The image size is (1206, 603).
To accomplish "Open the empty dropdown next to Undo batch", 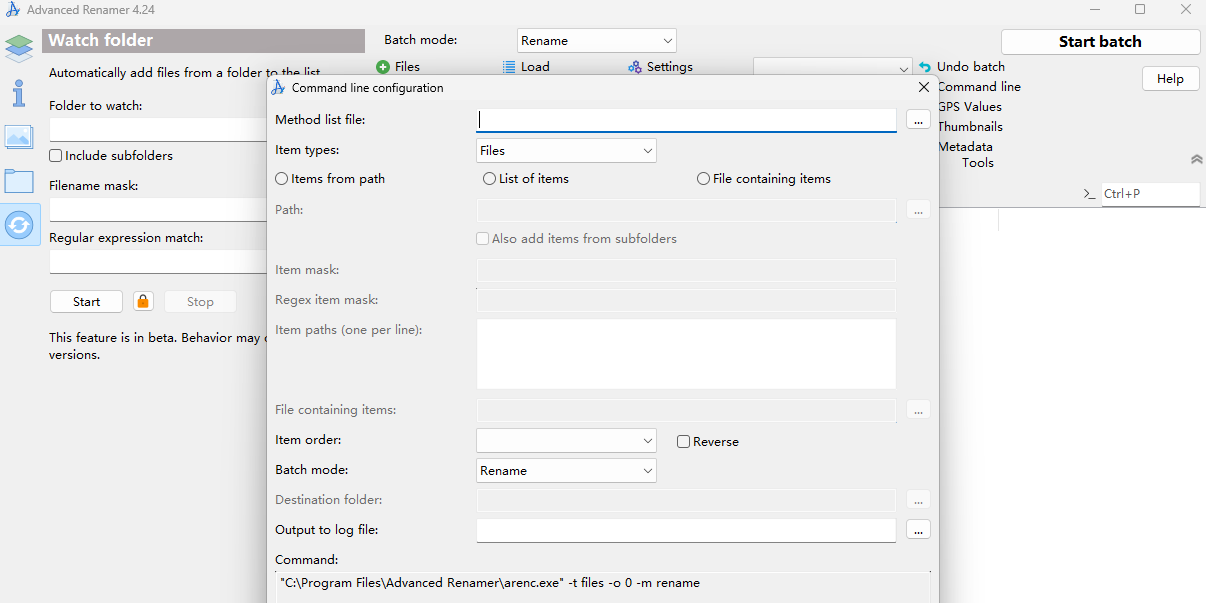I will pos(833,68).
